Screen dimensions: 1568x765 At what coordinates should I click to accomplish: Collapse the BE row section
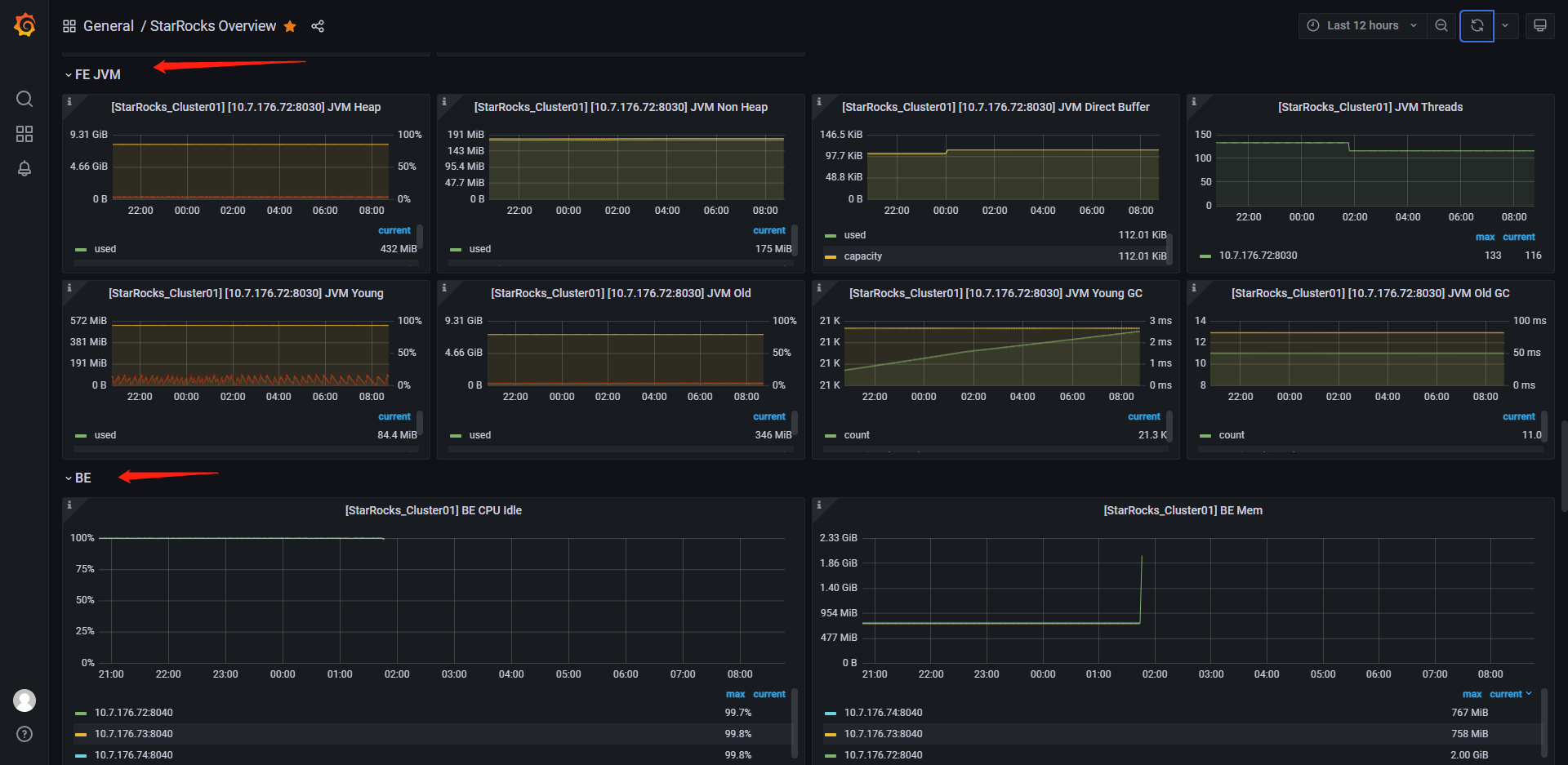82,478
